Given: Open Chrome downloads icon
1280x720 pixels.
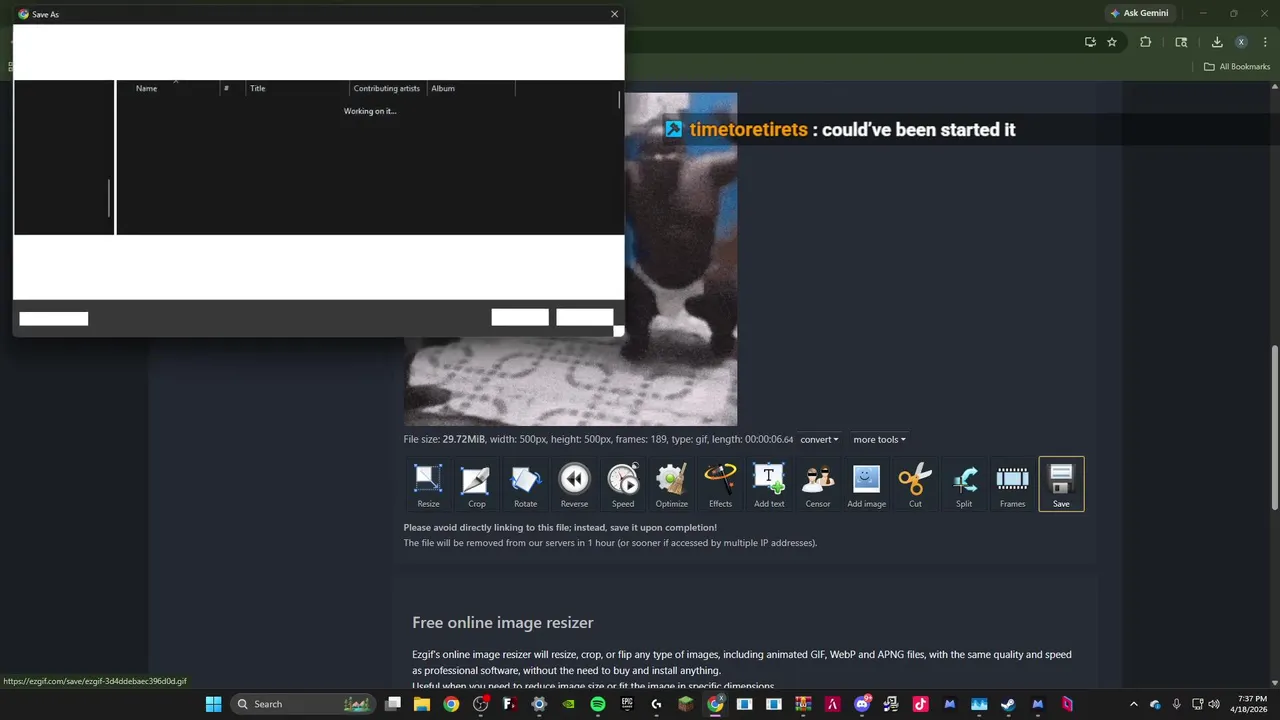Looking at the screenshot, I should [1217, 42].
